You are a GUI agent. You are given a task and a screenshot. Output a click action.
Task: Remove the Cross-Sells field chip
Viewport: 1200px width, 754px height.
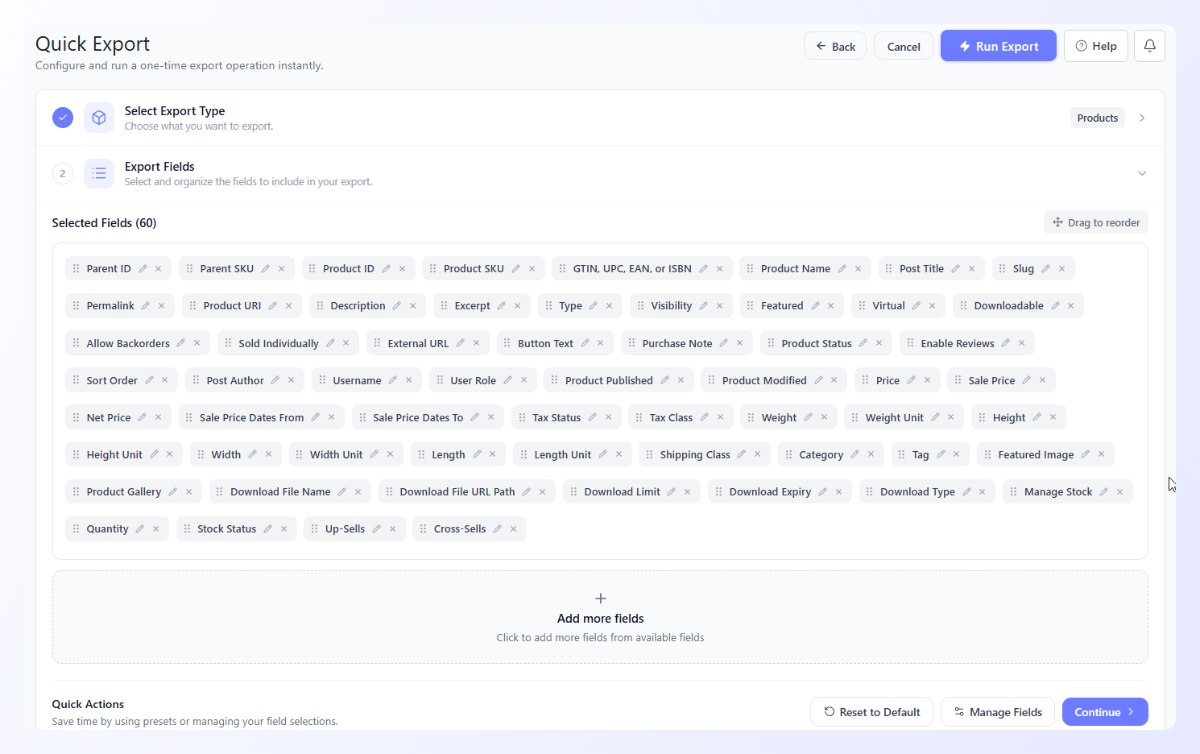coord(513,528)
